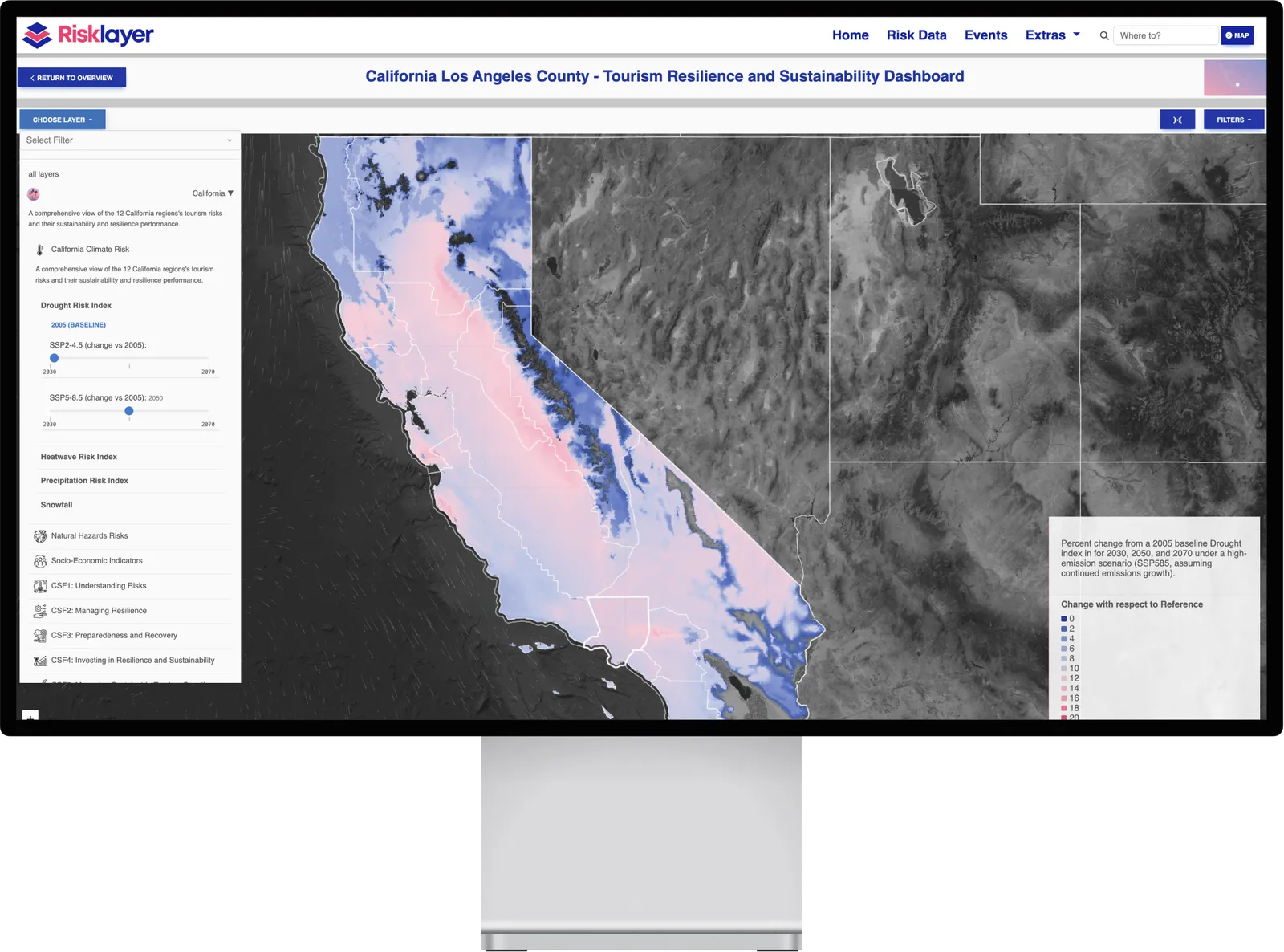
Task: Open CSF3 Preparedness and Recovery icon
Action: [x=40, y=636]
